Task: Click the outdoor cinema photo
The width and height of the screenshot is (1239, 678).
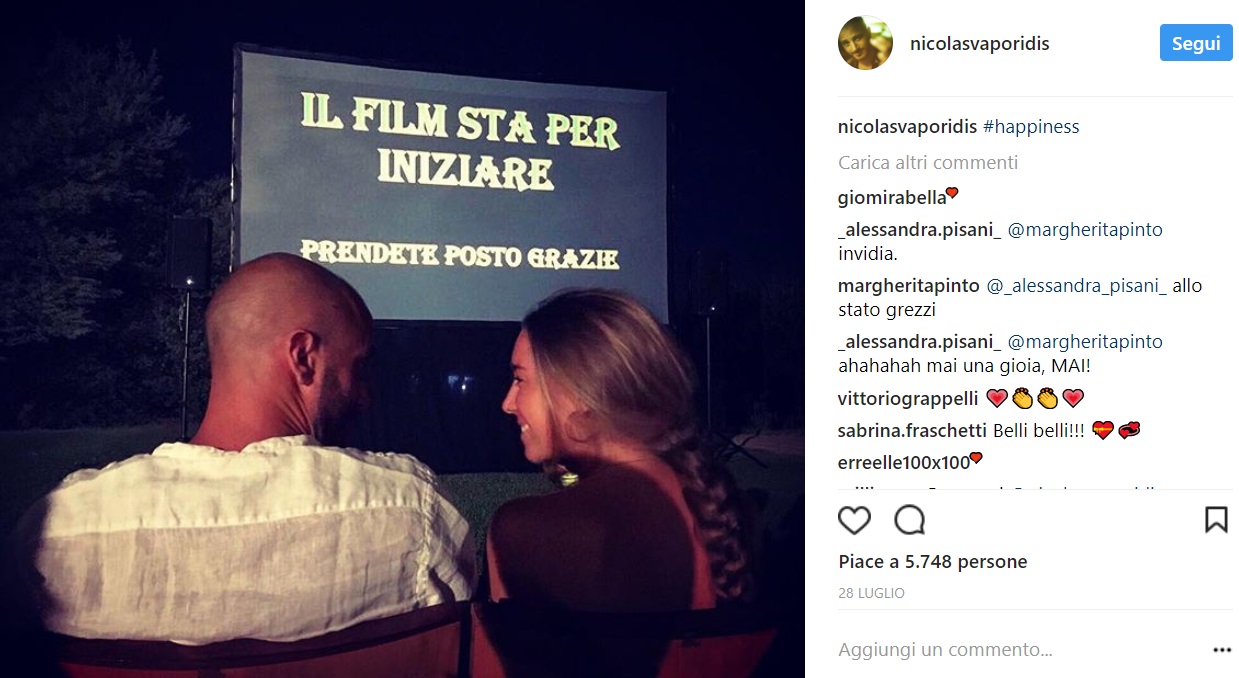Action: point(402,339)
